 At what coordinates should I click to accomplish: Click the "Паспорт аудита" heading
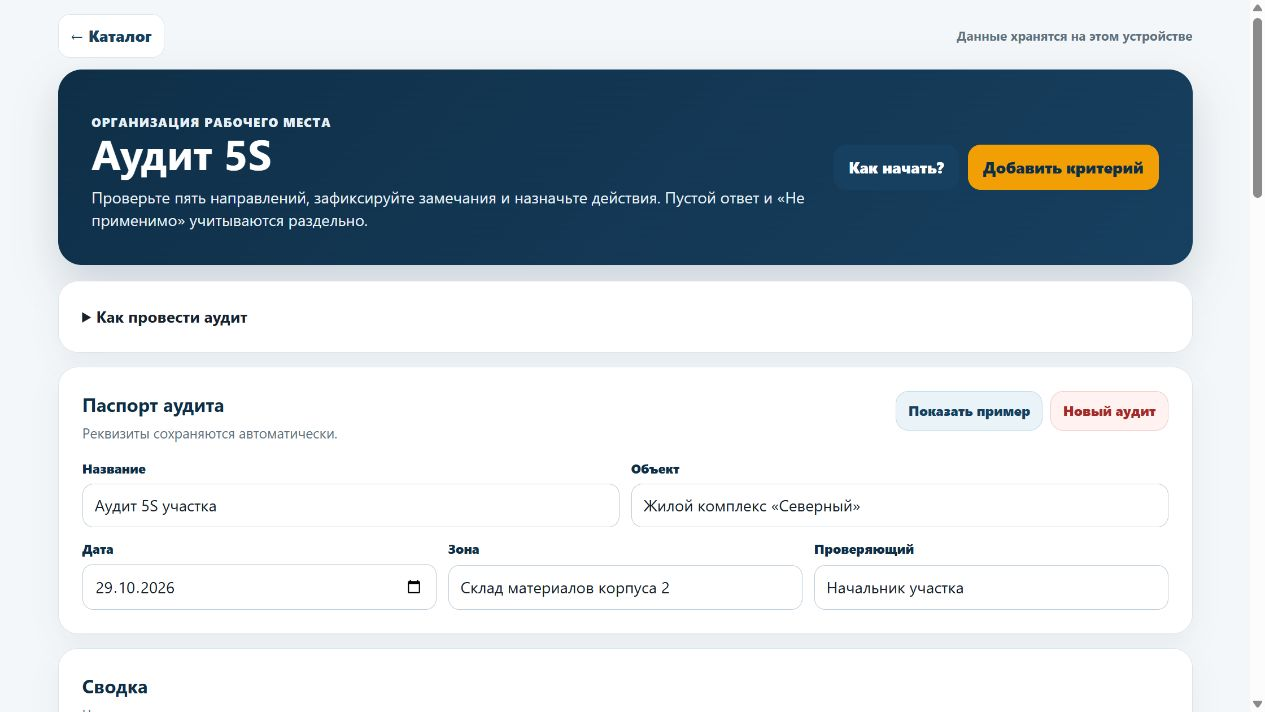point(153,406)
